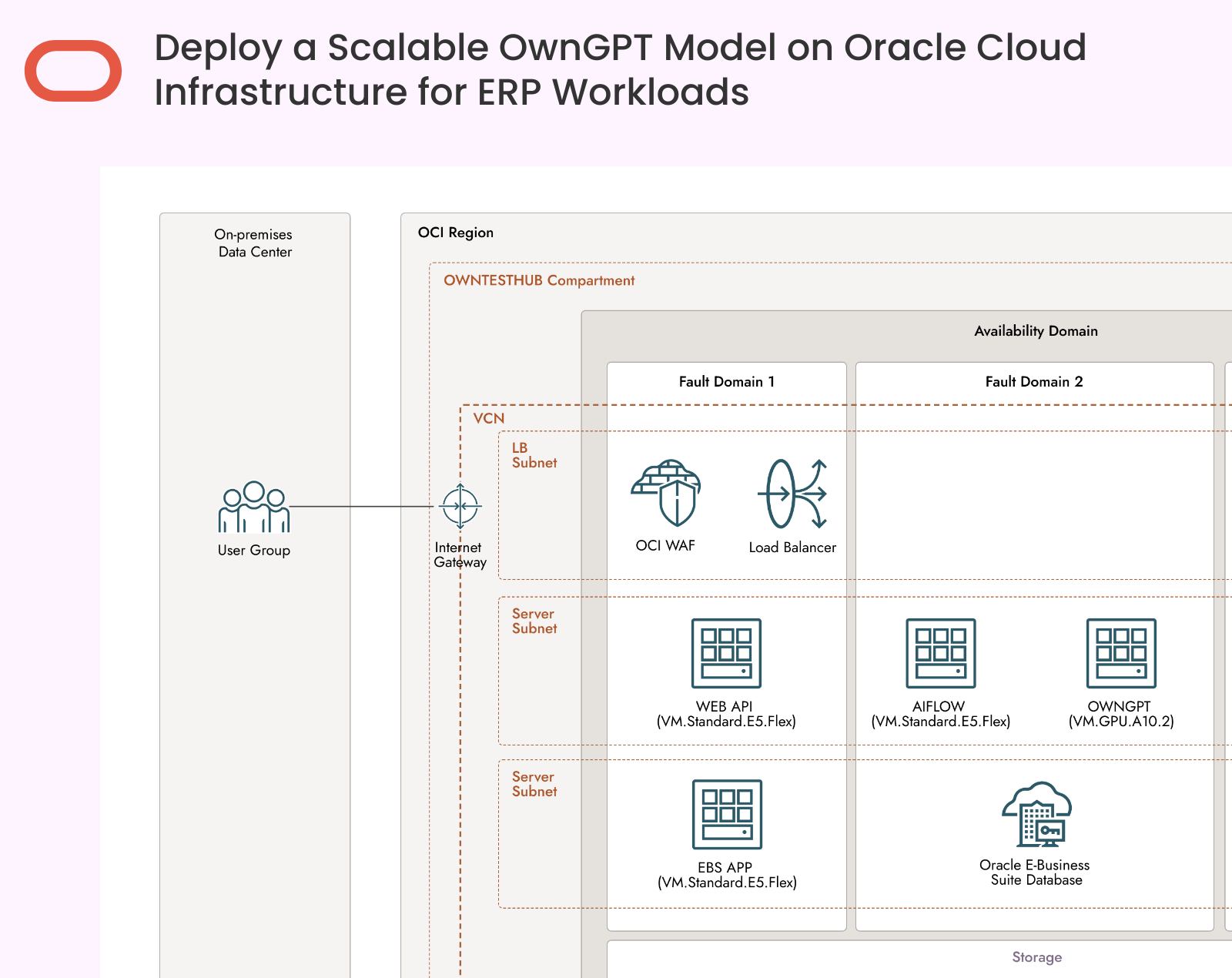Click the red Oracle logo
1232x978 pixels.
pos(73,71)
